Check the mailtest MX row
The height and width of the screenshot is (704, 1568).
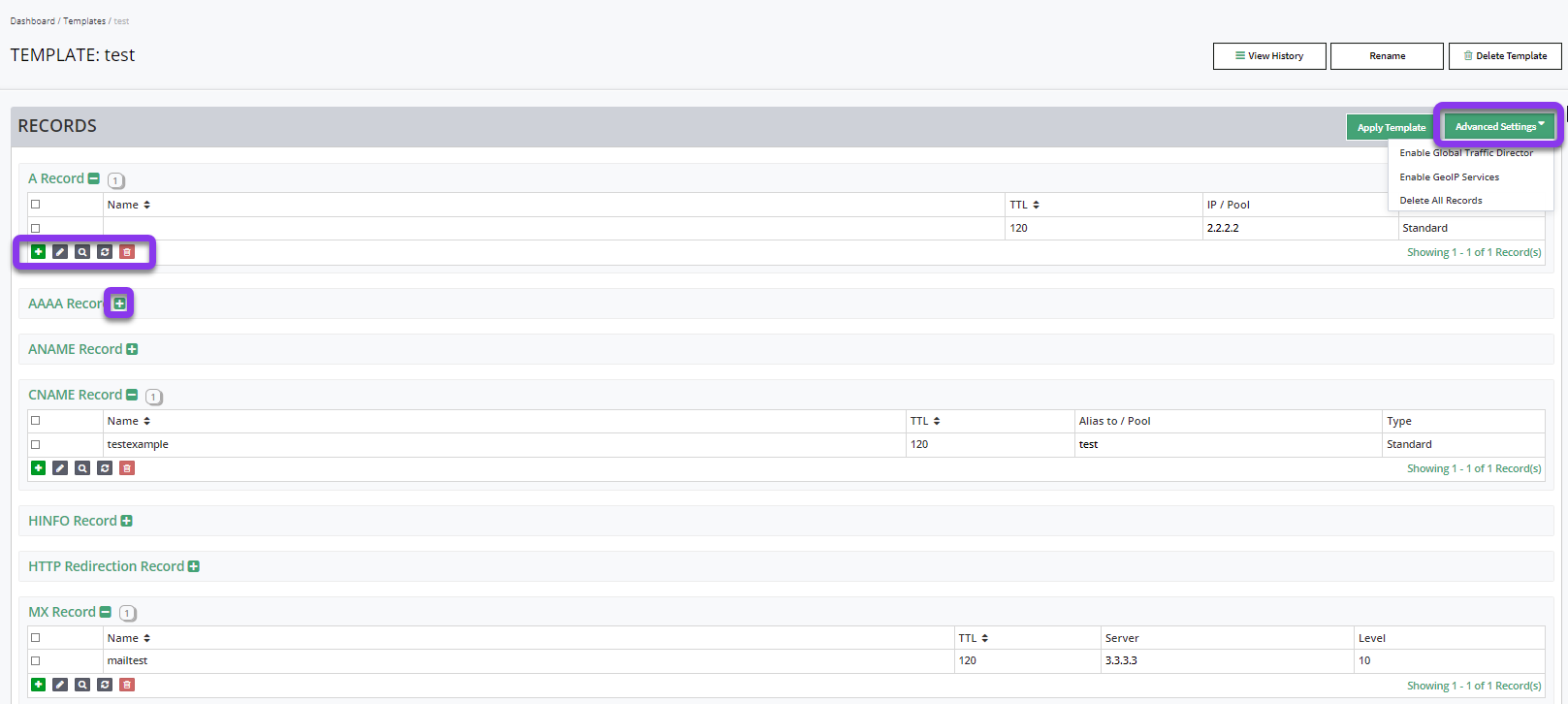[x=36, y=661]
